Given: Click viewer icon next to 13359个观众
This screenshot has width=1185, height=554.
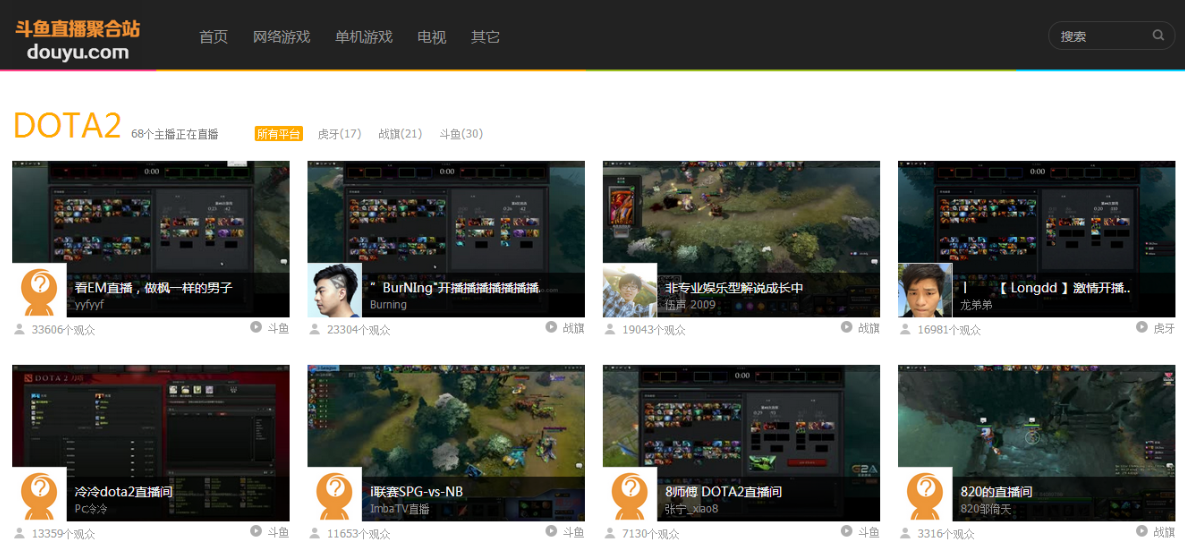Looking at the screenshot, I should pyautogui.click(x=19, y=534).
